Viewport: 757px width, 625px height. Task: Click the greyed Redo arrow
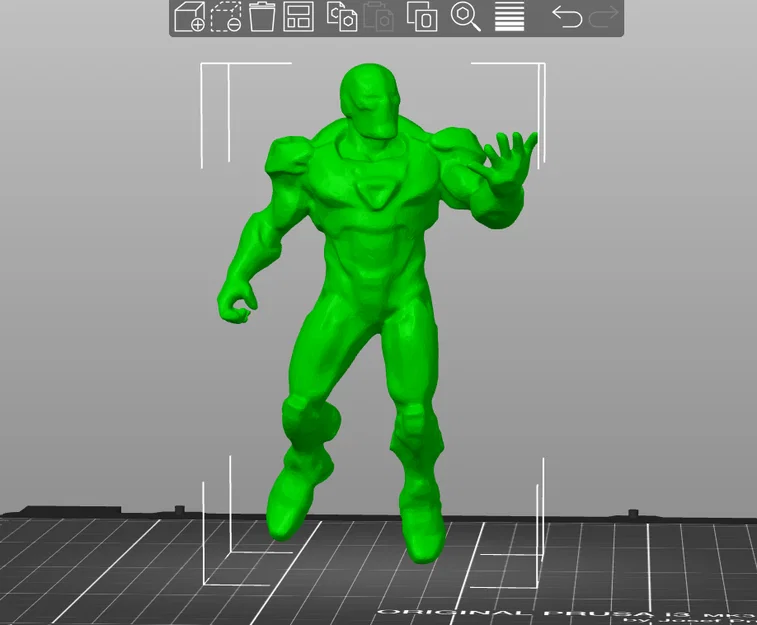(604, 17)
